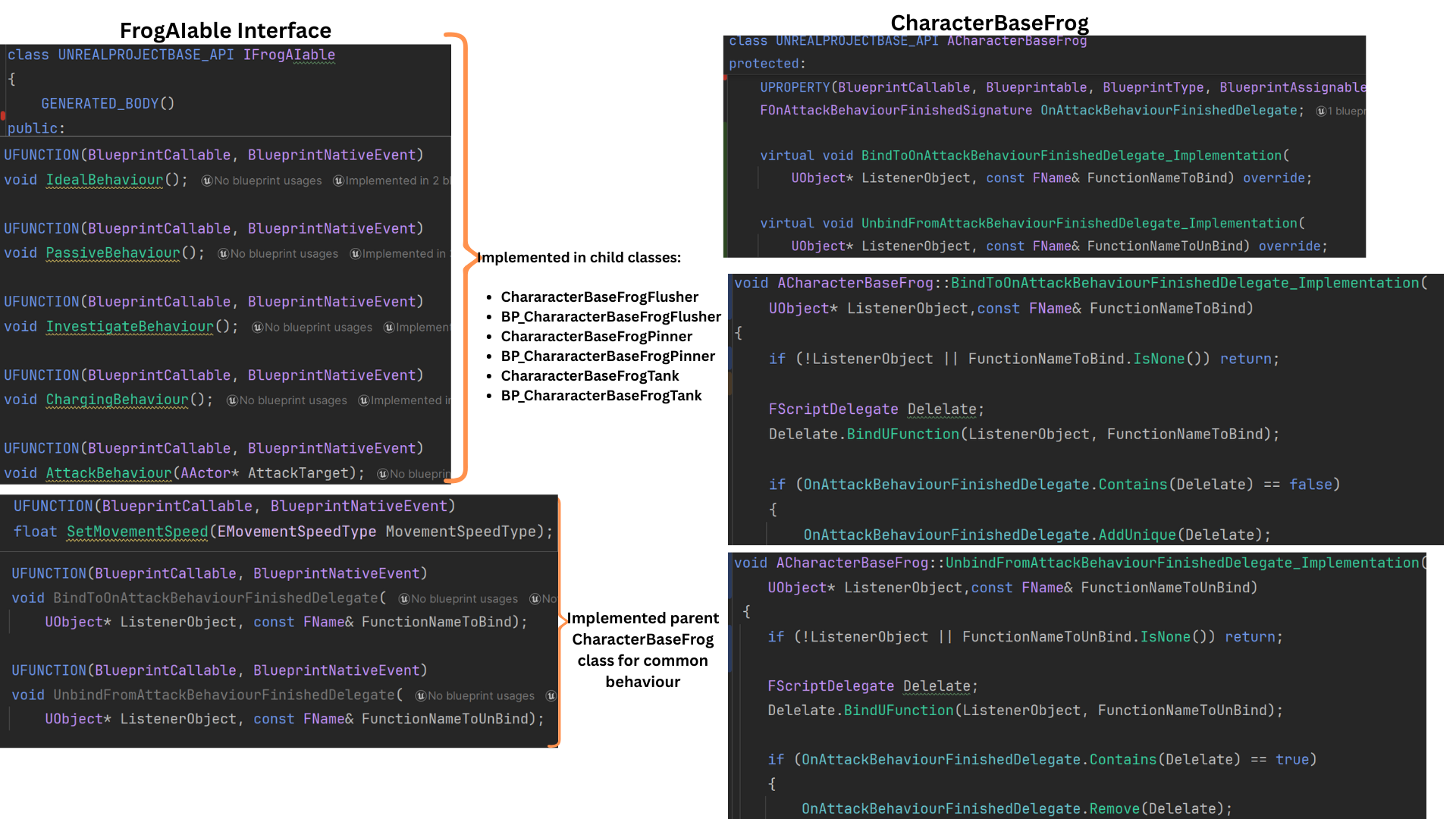Click BindUFunction call in the Unbind implementation
This screenshot has height=819, width=1456.
click(x=899, y=711)
